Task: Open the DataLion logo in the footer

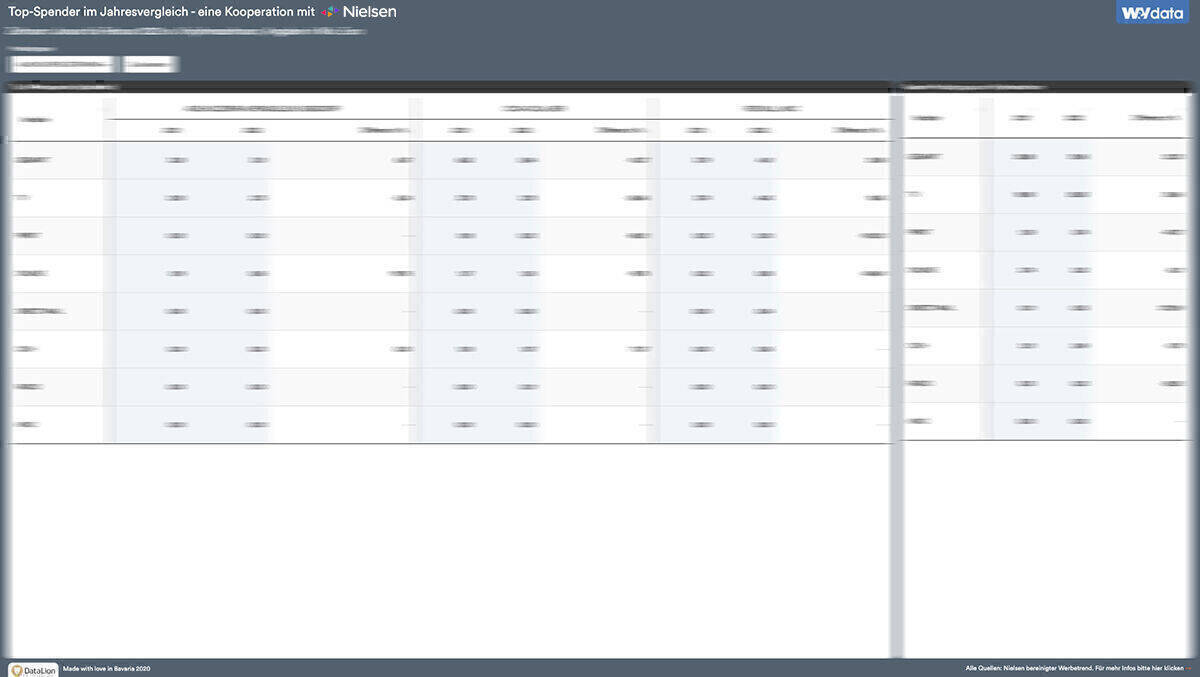Action: click(33, 668)
